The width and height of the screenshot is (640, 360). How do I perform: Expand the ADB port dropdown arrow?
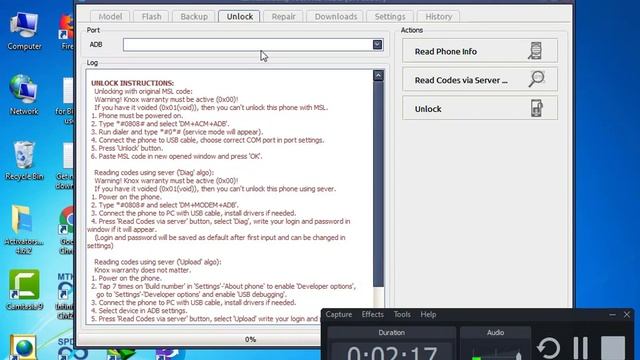pos(377,44)
